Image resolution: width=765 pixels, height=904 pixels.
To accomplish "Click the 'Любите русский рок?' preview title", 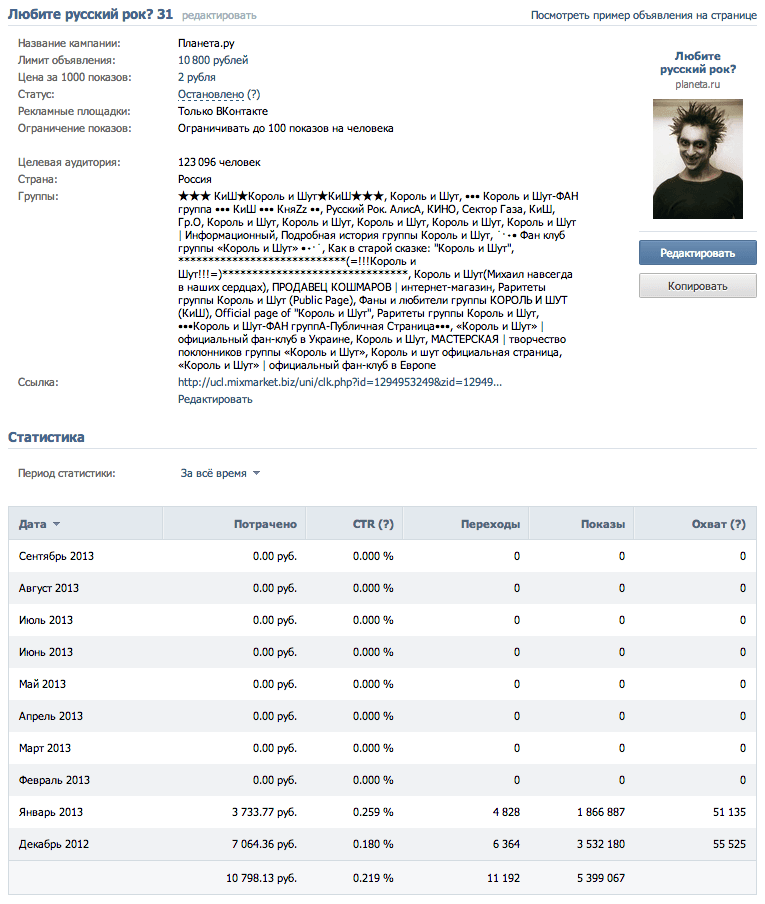I will point(698,62).
